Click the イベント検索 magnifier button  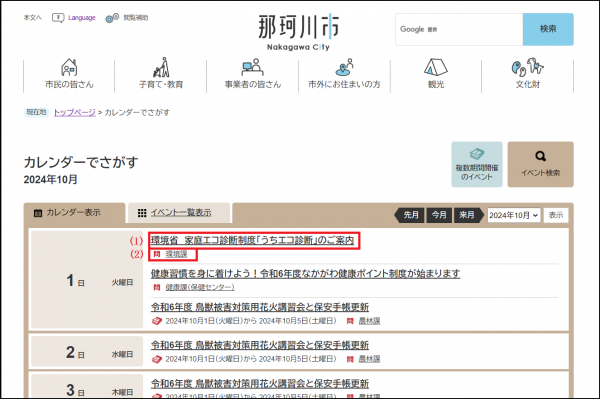tap(540, 164)
